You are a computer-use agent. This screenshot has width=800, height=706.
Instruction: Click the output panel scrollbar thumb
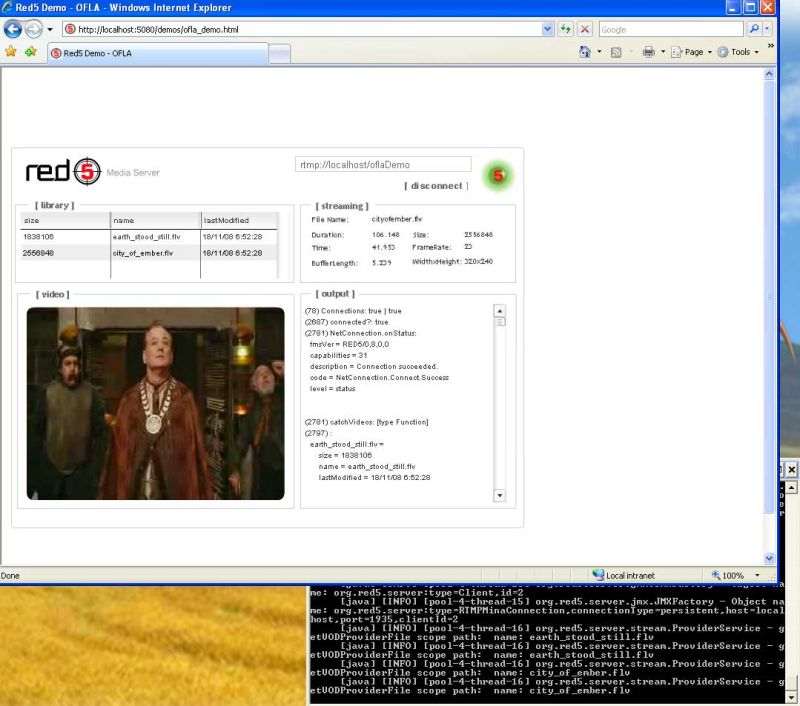(x=500, y=322)
